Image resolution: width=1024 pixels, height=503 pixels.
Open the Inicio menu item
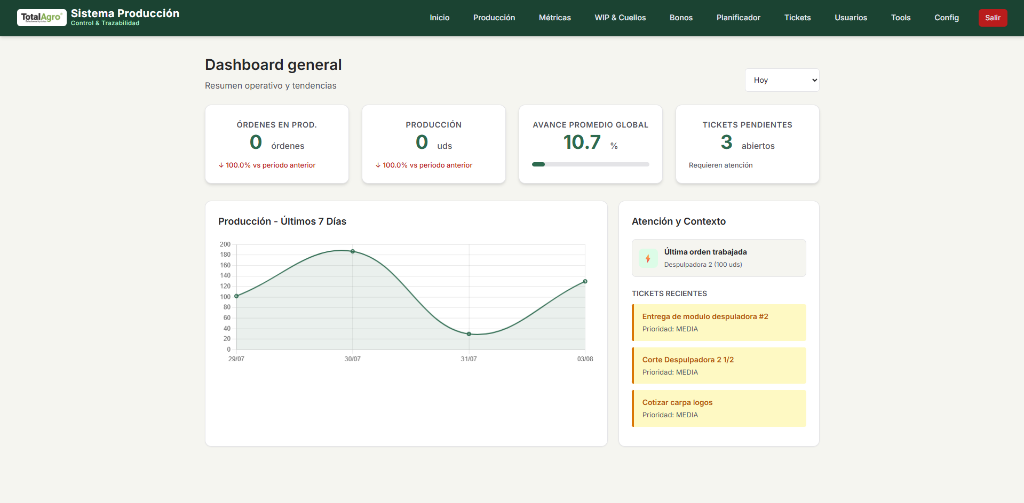coord(440,18)
